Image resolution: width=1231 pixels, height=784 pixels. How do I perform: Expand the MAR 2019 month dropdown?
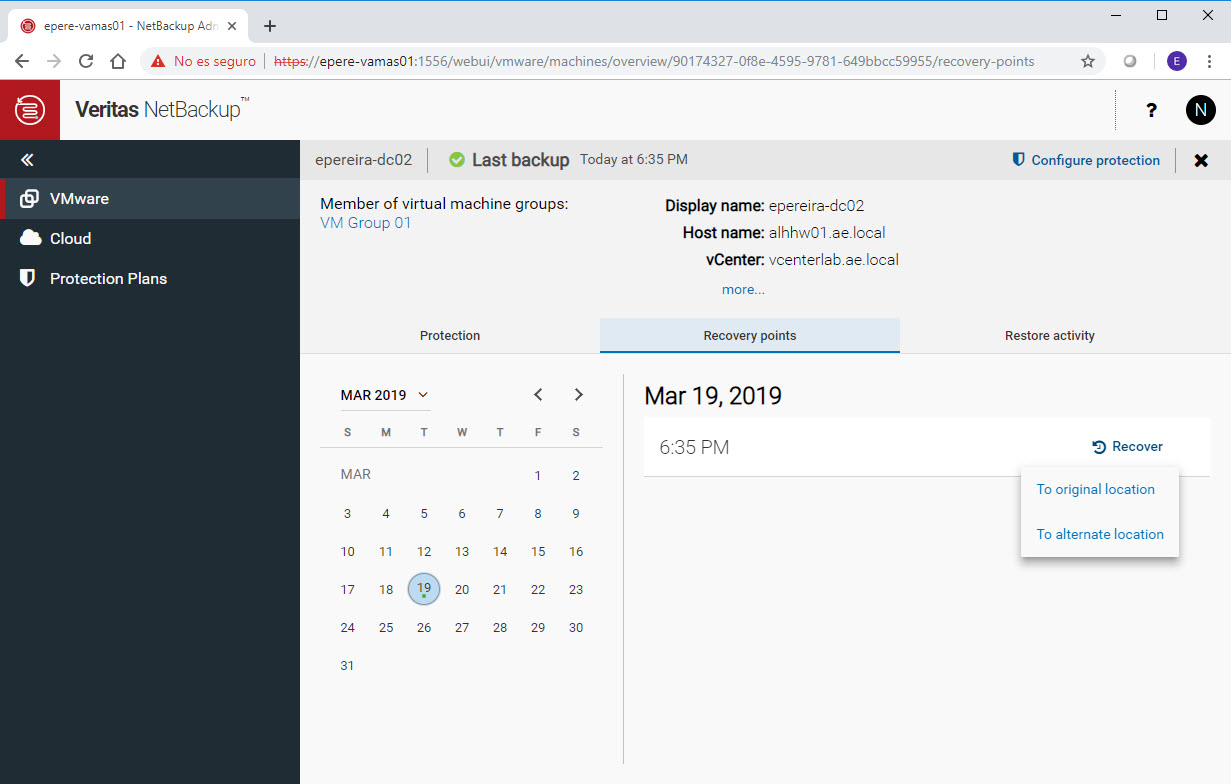click(384, 395)
